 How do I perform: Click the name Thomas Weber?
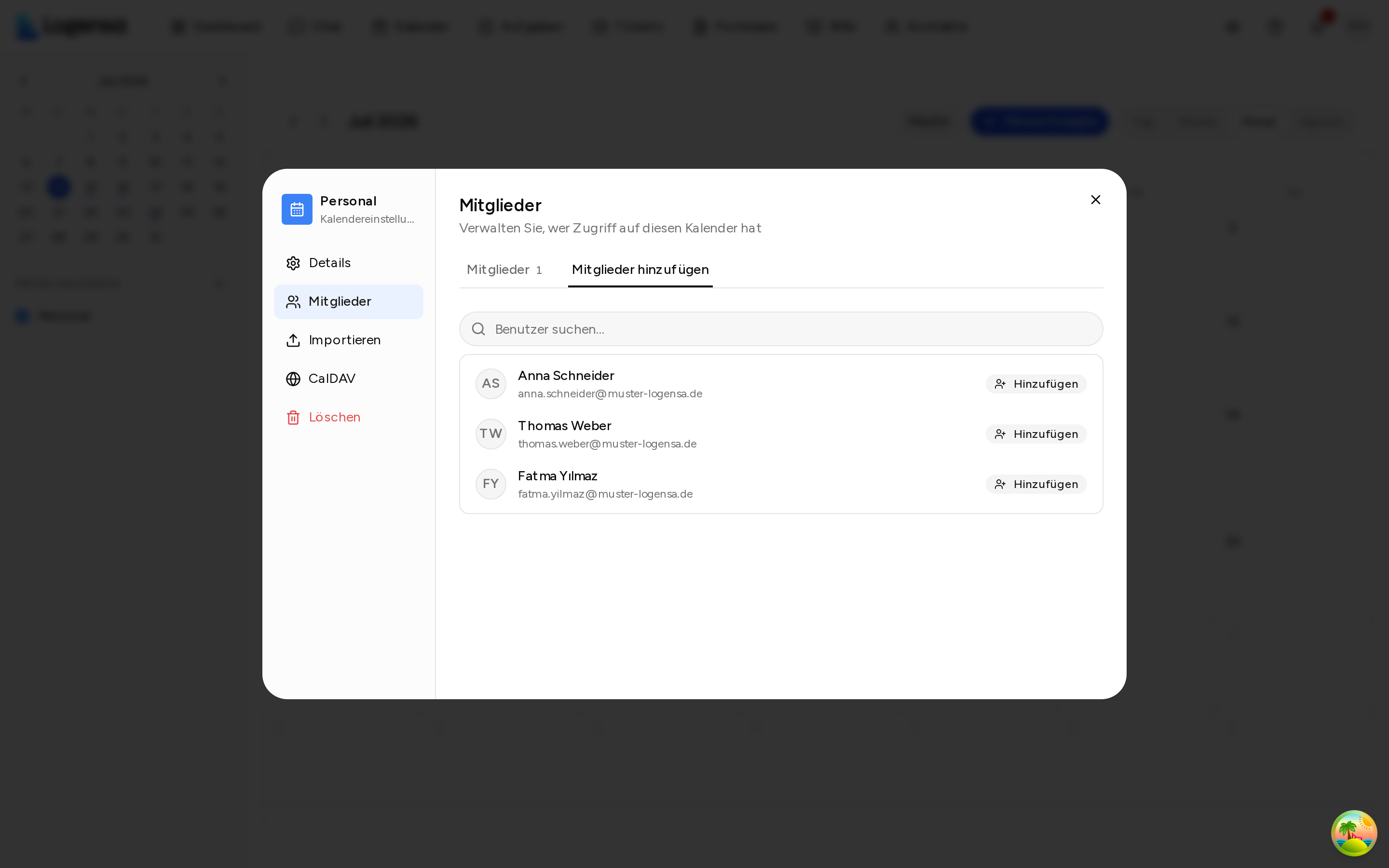564,425
